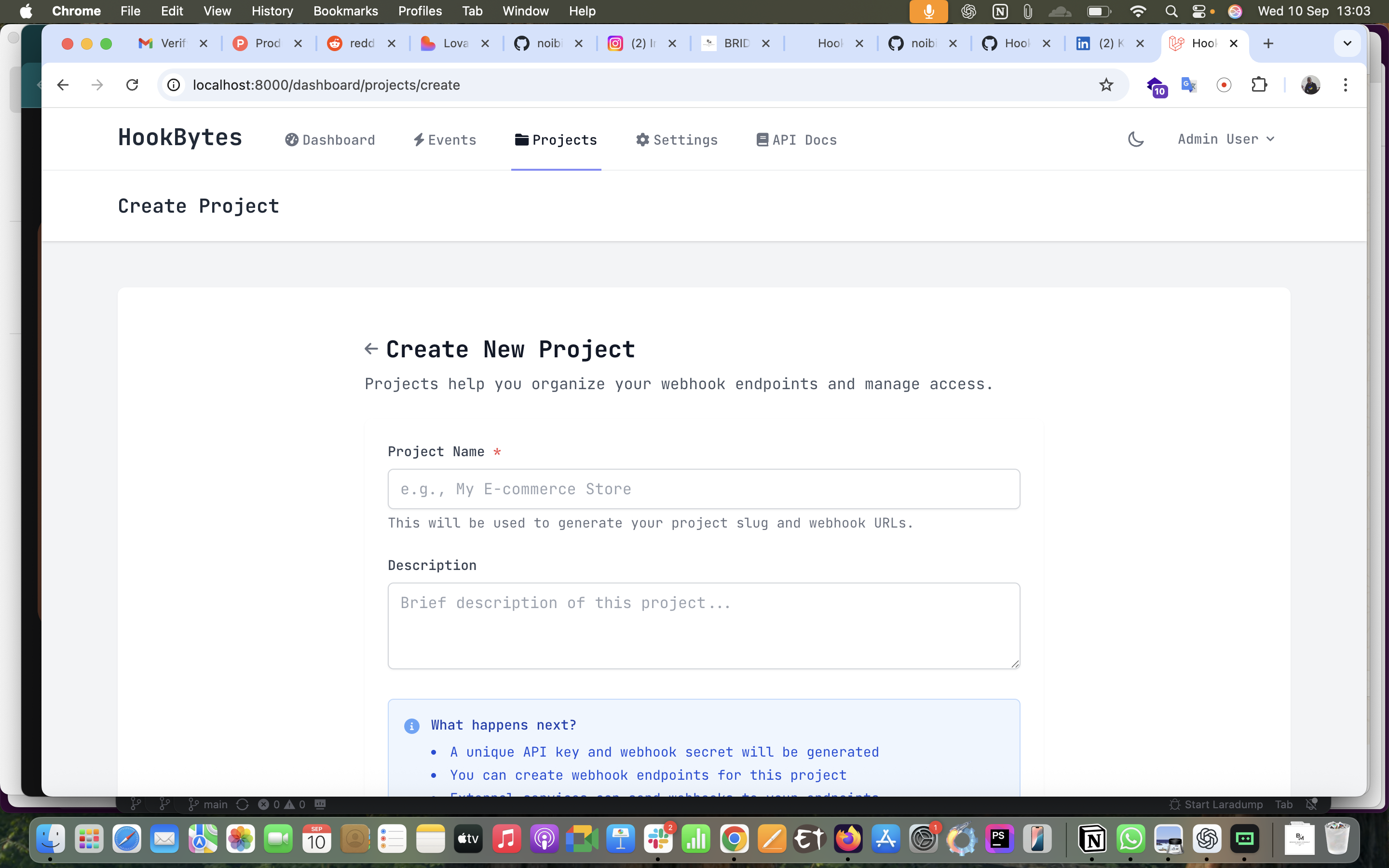This screenshot has height=868, width=1389.
Task: Open the History menu
Action: [x=272, y=11]
